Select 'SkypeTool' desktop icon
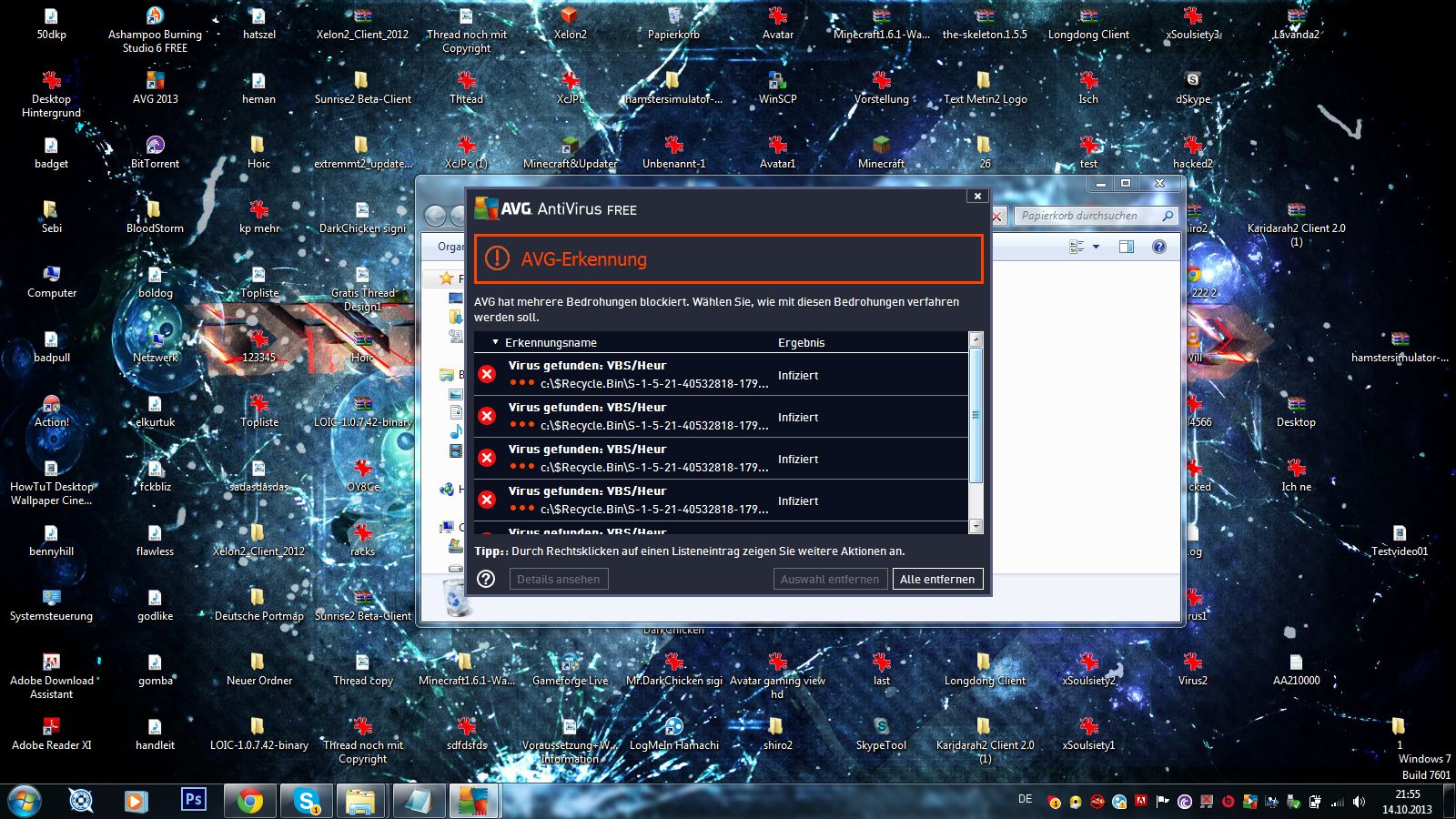The height and width of the screenshot is (819, 1456). [882, 733]
